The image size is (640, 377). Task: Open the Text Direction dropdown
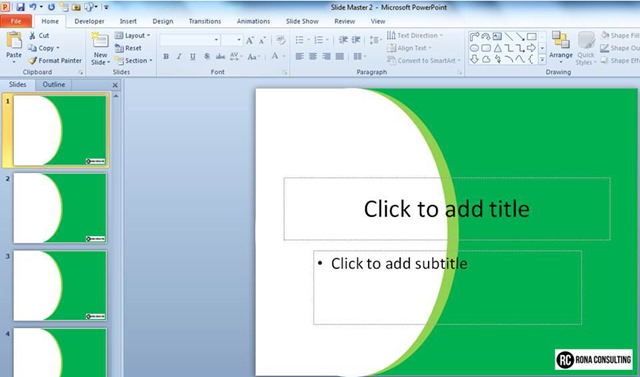coord(415,35)
